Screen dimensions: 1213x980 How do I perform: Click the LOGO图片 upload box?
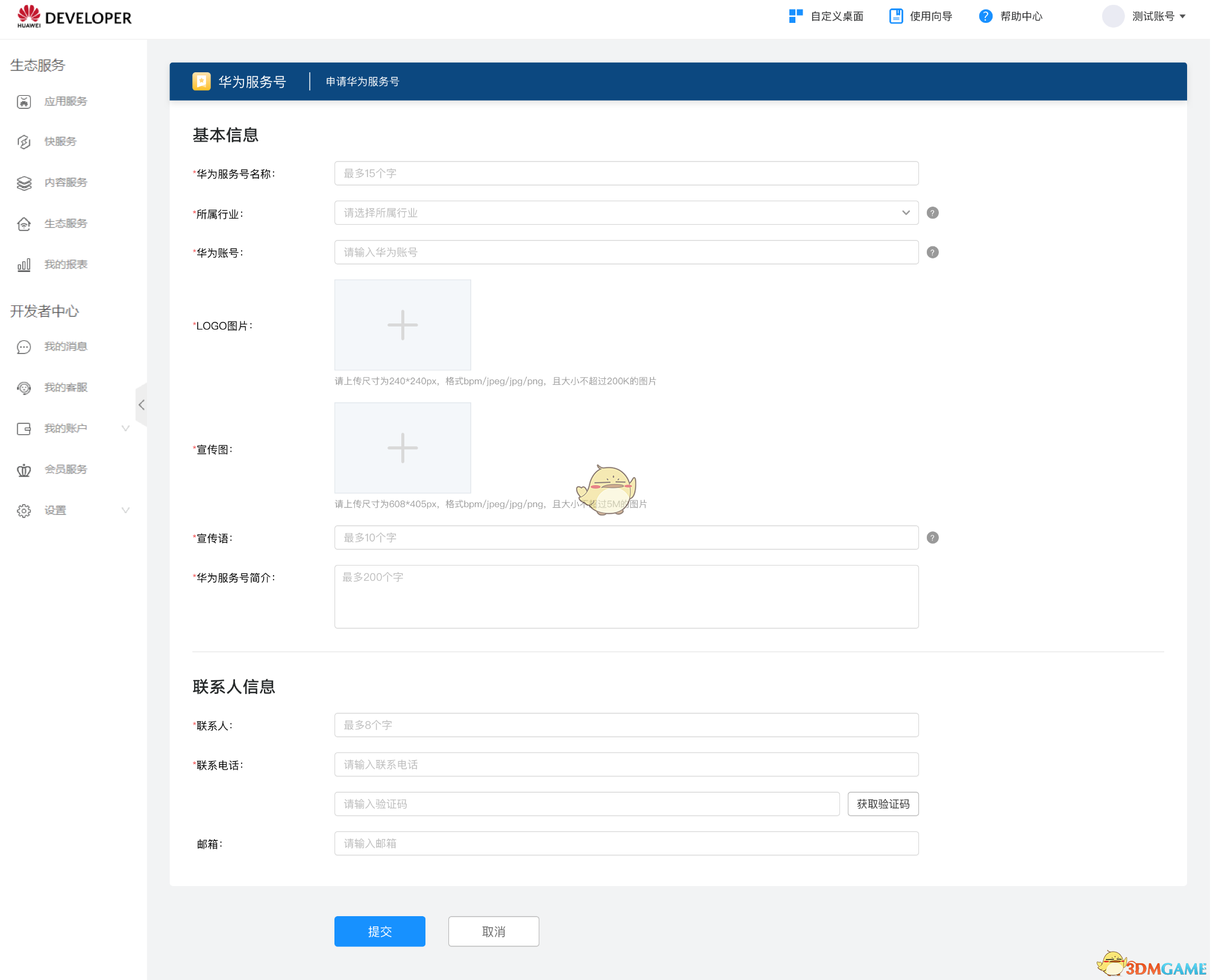(x=403, y=325)
